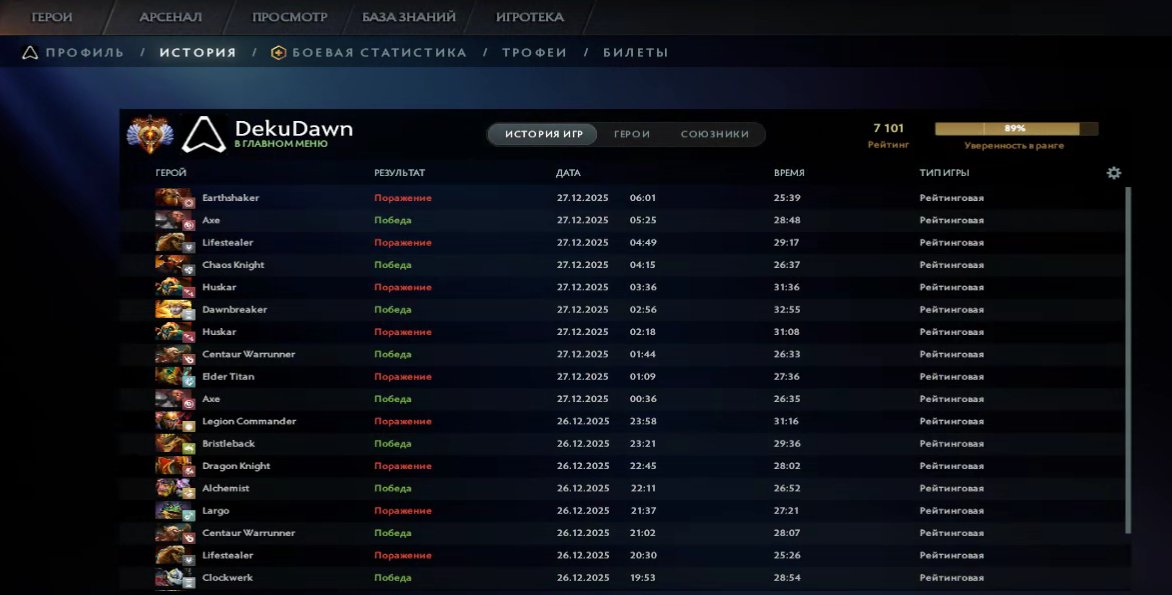Open the АРСЕНАЛ menu item

[x=170, y=16]
